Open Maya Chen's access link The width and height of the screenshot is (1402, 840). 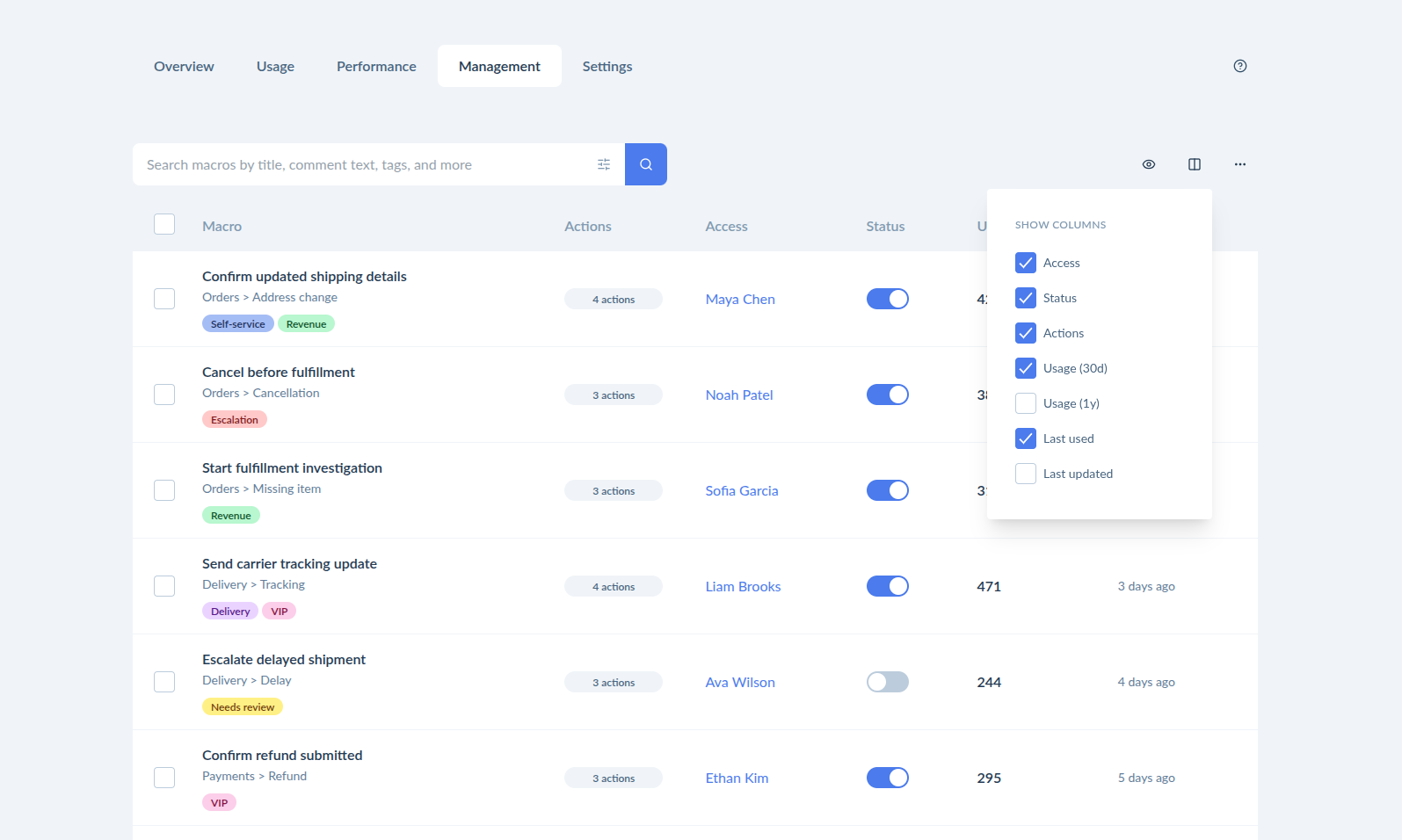pyautogui.click(x=740, y=299)
